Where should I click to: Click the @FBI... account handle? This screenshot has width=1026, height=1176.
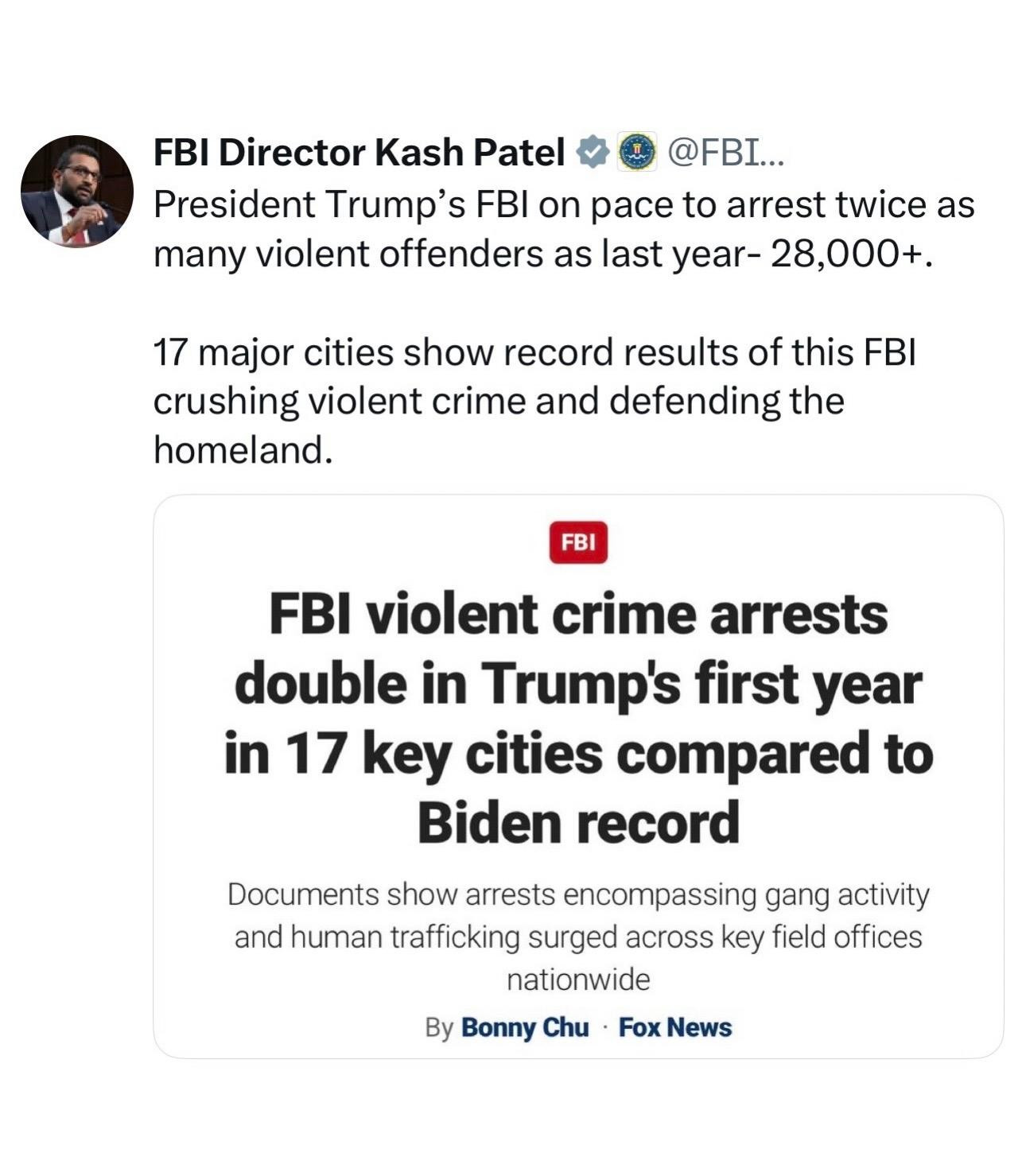tap(725, 153)
